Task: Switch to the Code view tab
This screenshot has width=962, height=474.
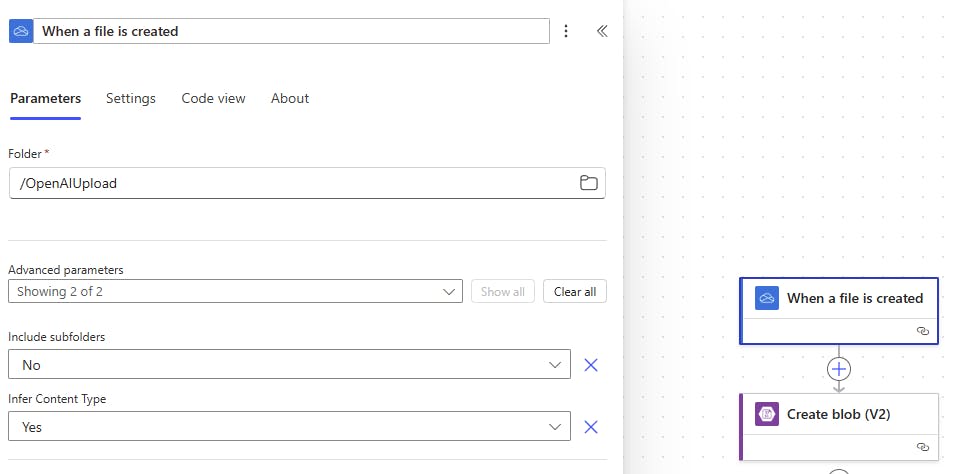Action: pos(213,98)
